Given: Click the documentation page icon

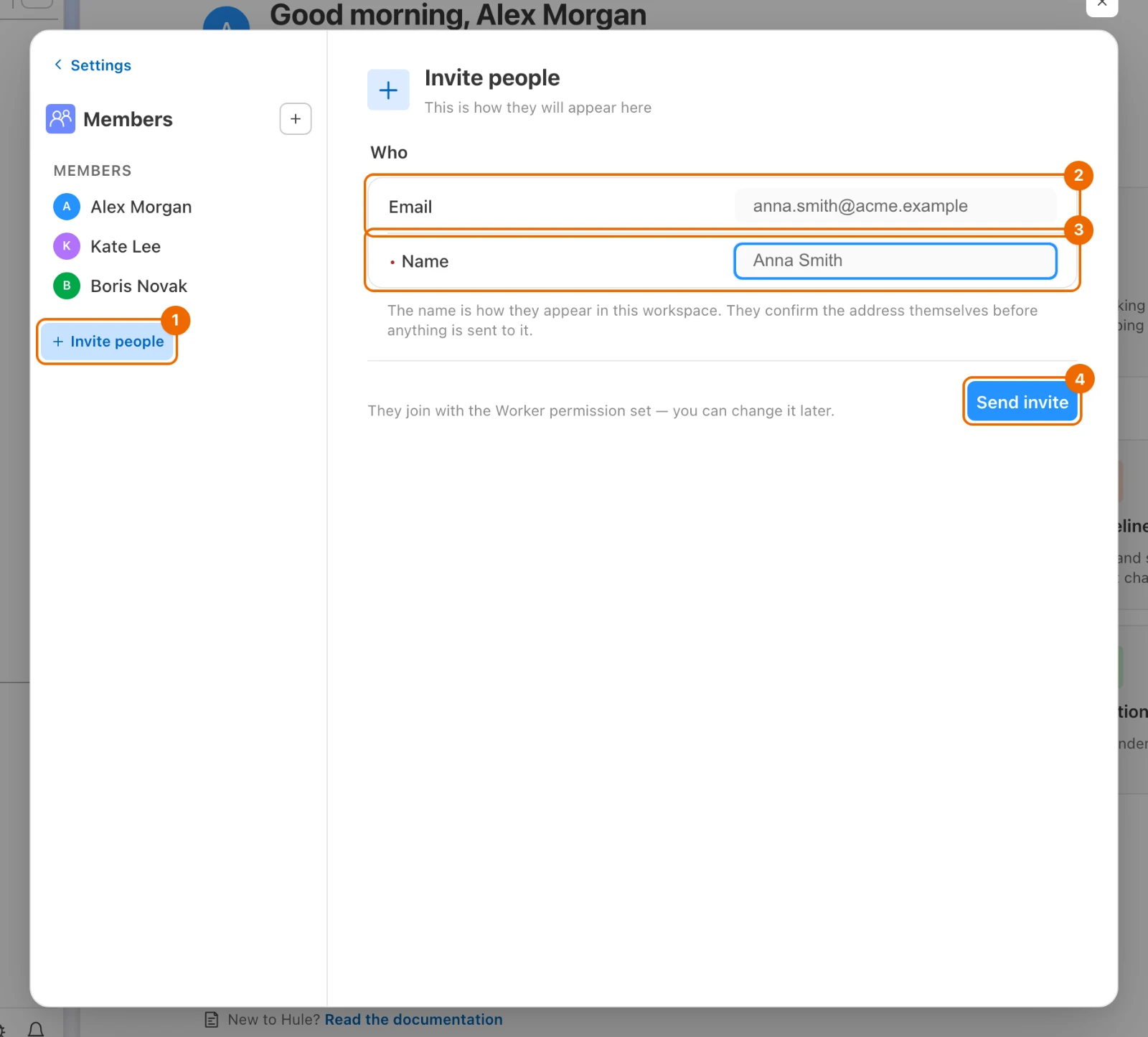Looking at the screenshot, I should (x=212, y=1019).
